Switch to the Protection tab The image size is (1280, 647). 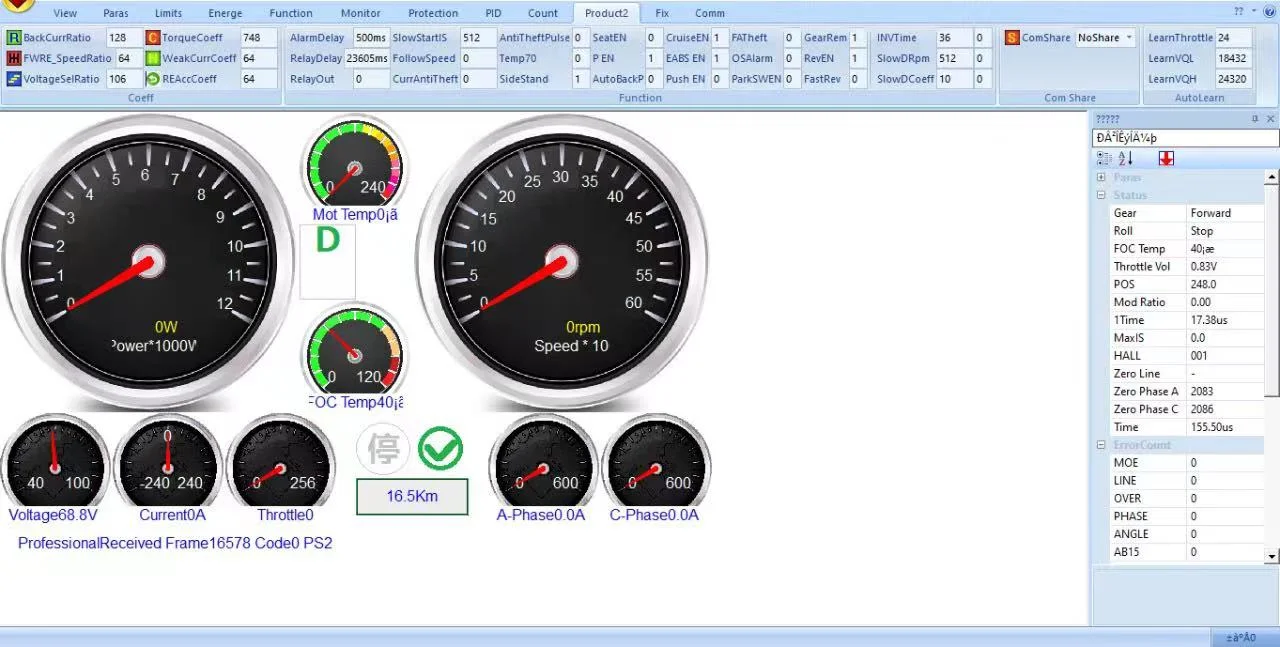tap(433, 14)
